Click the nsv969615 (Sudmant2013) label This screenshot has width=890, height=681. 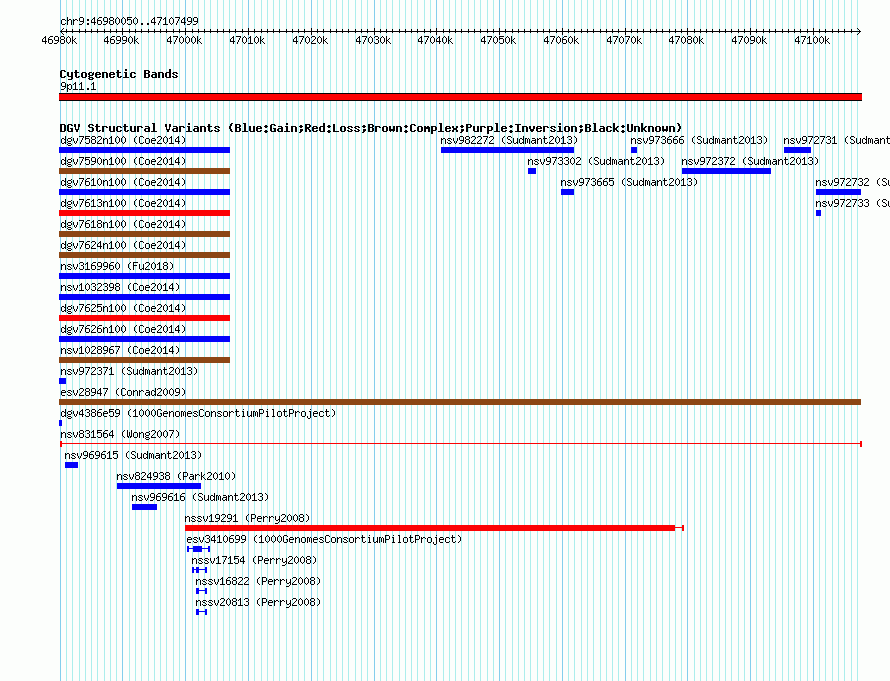point(133,455)
